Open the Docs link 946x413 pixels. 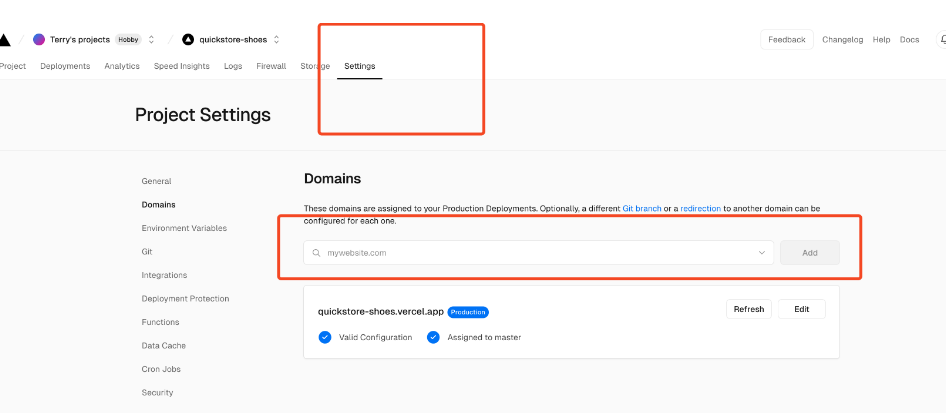909,40
